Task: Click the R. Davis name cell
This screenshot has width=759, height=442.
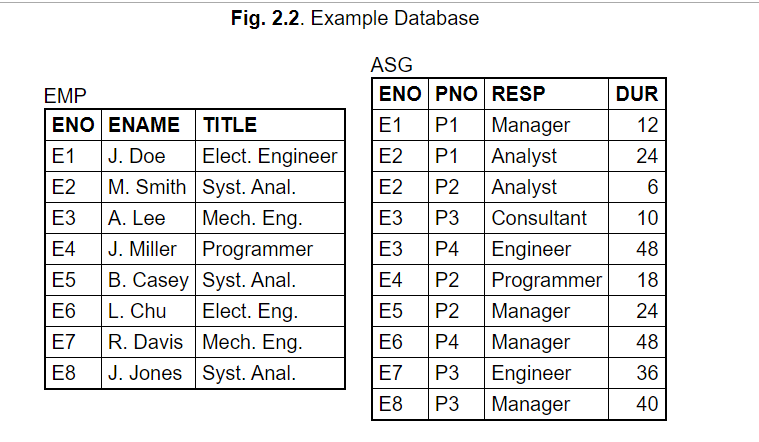Action: click(149, 342)
